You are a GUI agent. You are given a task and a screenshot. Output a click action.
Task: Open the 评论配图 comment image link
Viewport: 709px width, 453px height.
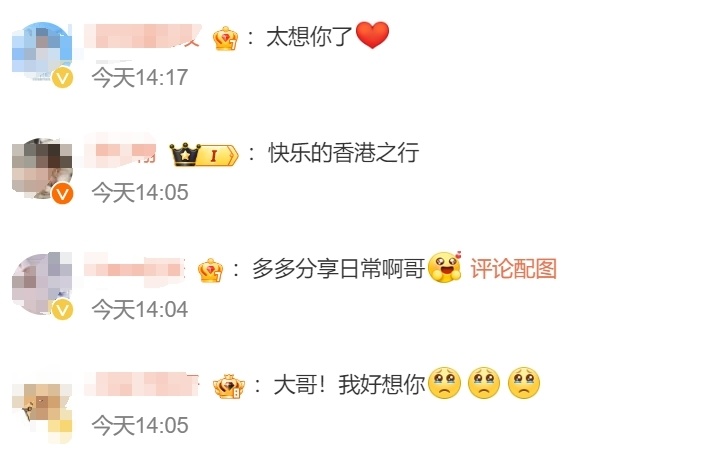tap(514, 269)
